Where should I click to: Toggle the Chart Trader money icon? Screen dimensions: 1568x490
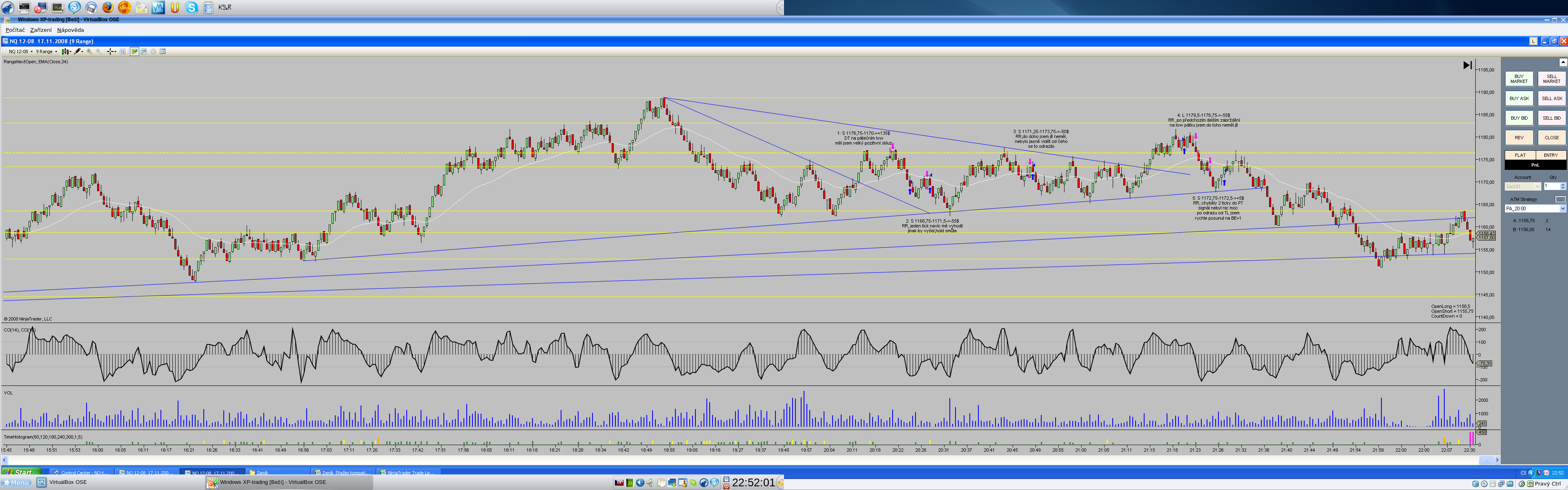point(134,52)
